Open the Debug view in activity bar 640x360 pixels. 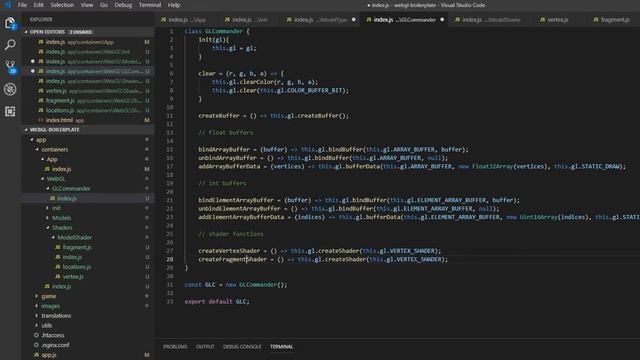click(x=10, y=89)
